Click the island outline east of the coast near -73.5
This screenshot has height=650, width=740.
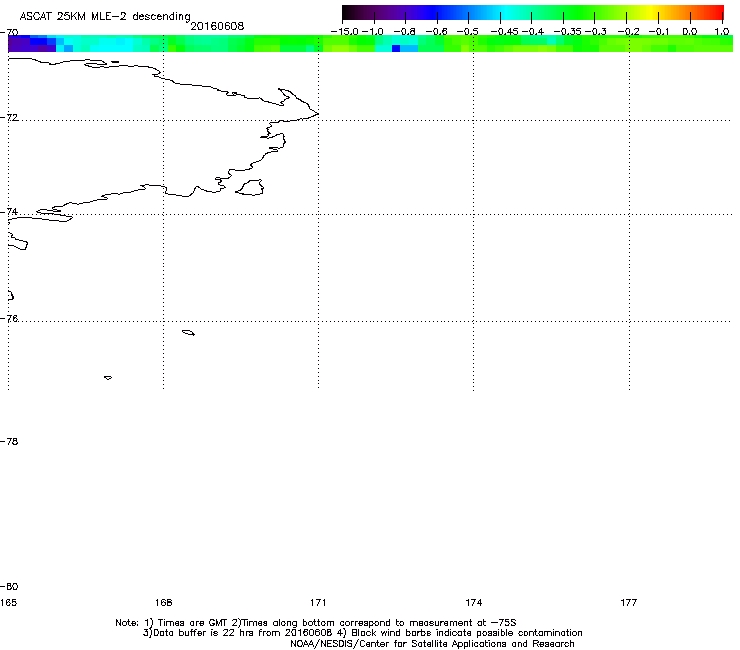pyautogui.click(x=249, y=187)
